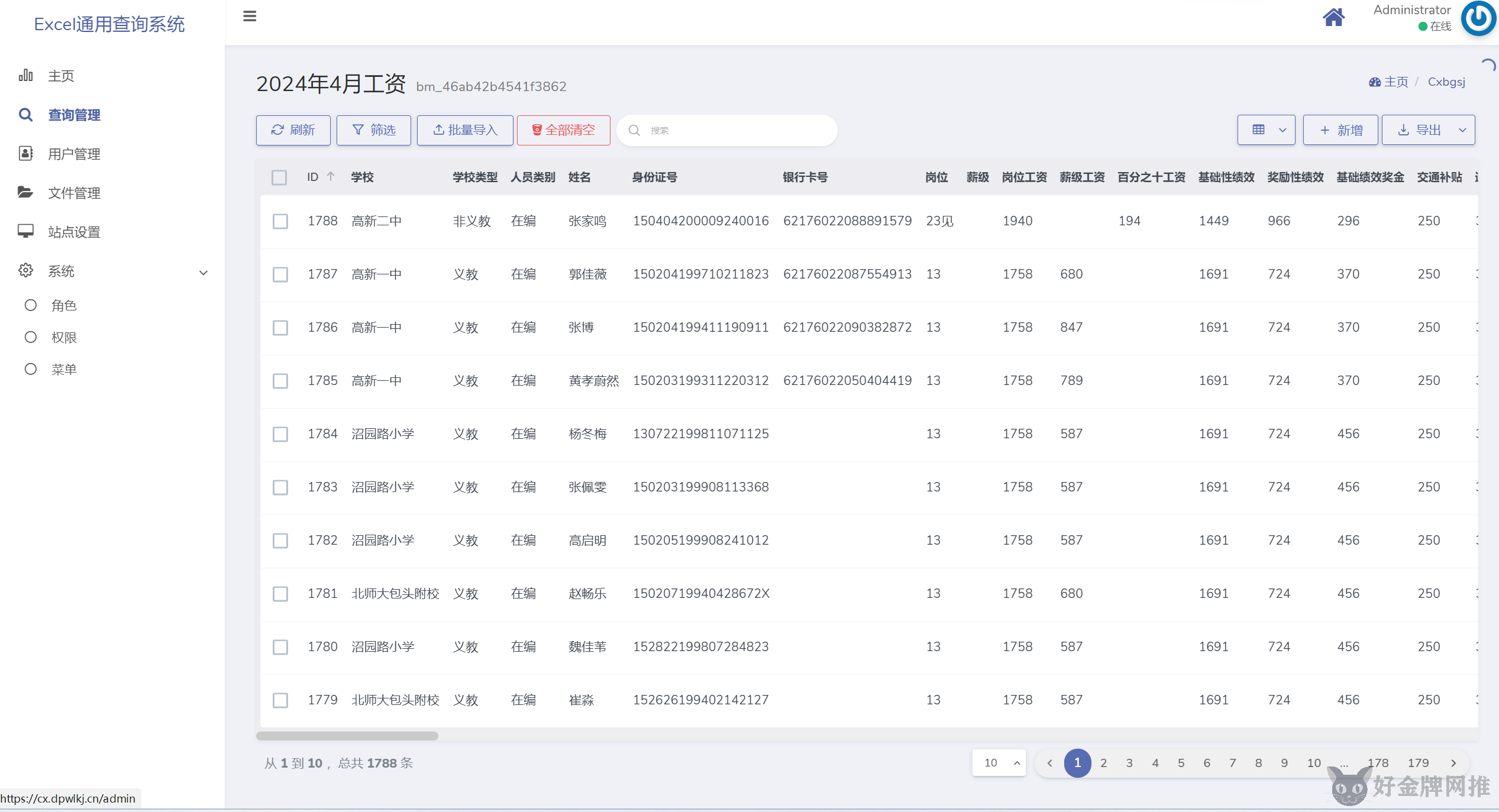
Task: Check the row for ID 1787
Action: (x=280, y=274)
